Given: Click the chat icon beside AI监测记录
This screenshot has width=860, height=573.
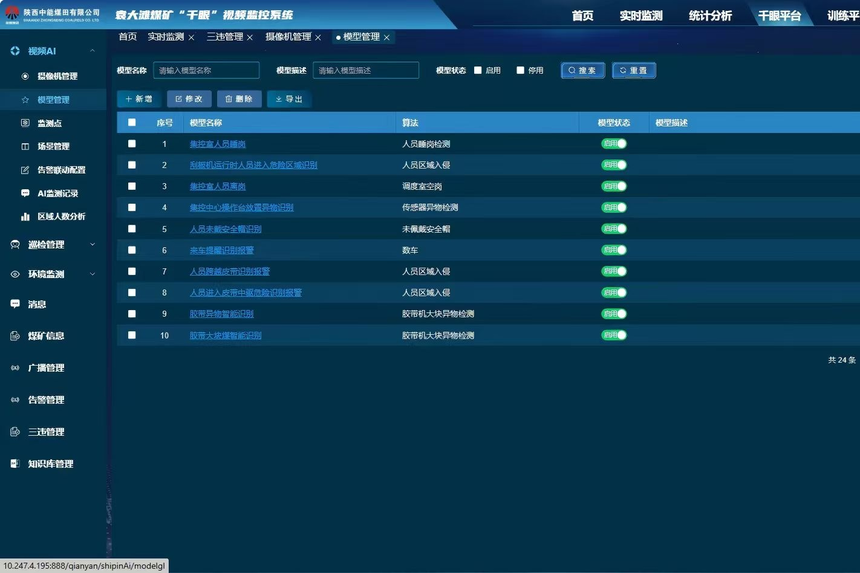Looking at the screenshot, I should pyautogui.click(x=25, y=193).
